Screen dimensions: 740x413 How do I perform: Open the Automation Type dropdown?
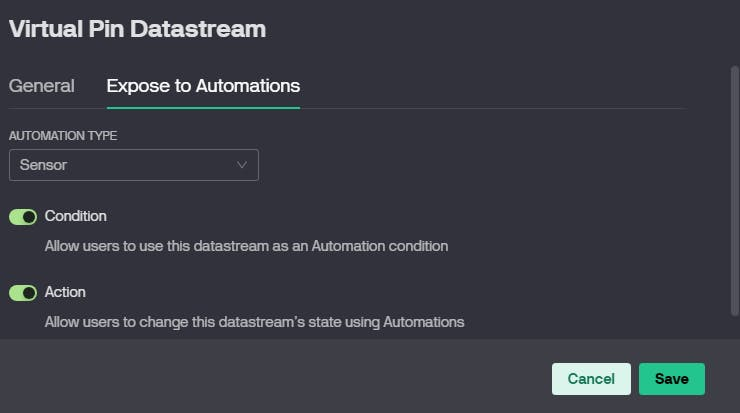click(x=133, y=165)
